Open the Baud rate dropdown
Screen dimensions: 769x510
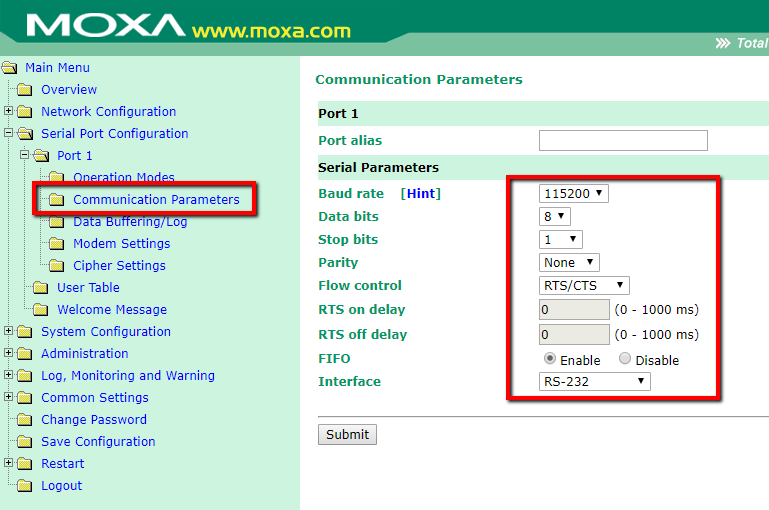click(x=573, y=194)
